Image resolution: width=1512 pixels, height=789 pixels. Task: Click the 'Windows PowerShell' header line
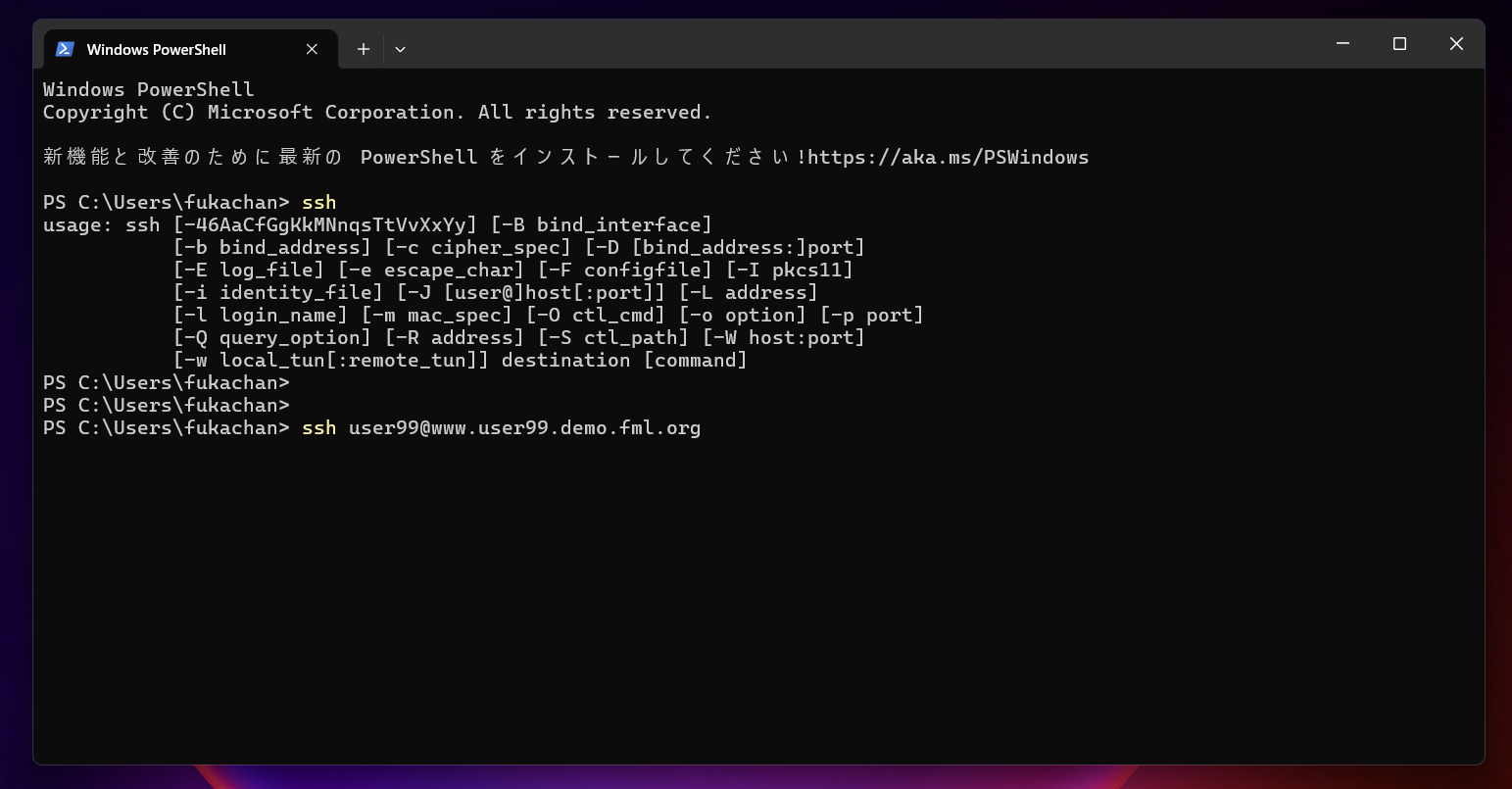tap(149, 89)
